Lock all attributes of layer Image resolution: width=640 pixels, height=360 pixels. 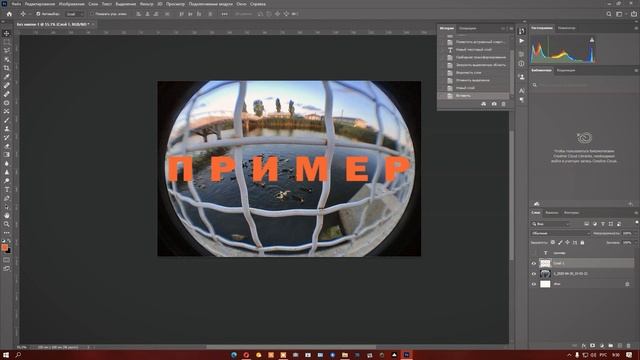pos(582,242)
